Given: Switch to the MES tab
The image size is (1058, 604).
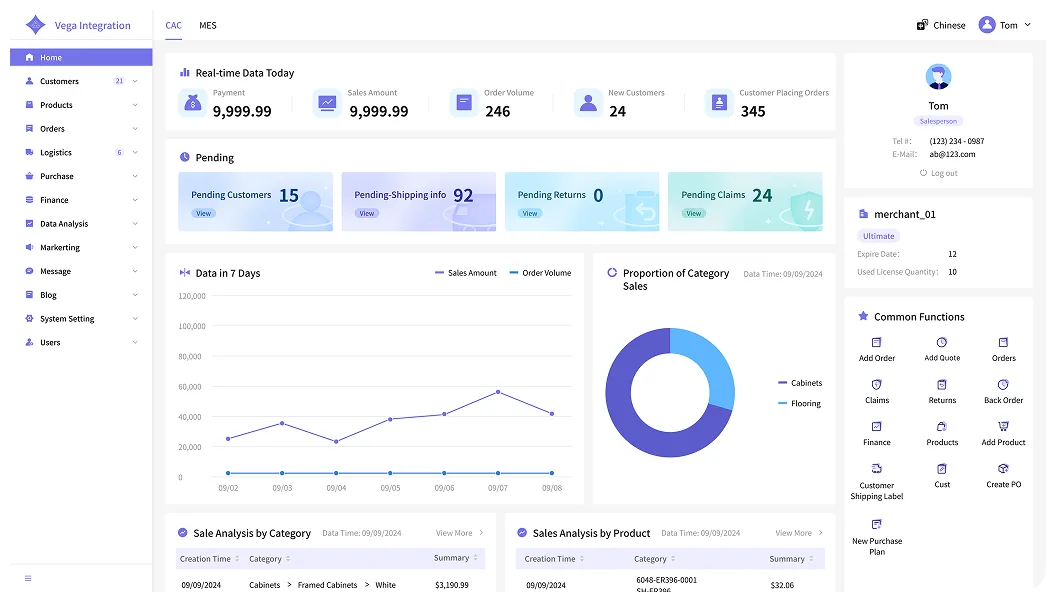Looking at the screenshot, I should tap(207, 25).
